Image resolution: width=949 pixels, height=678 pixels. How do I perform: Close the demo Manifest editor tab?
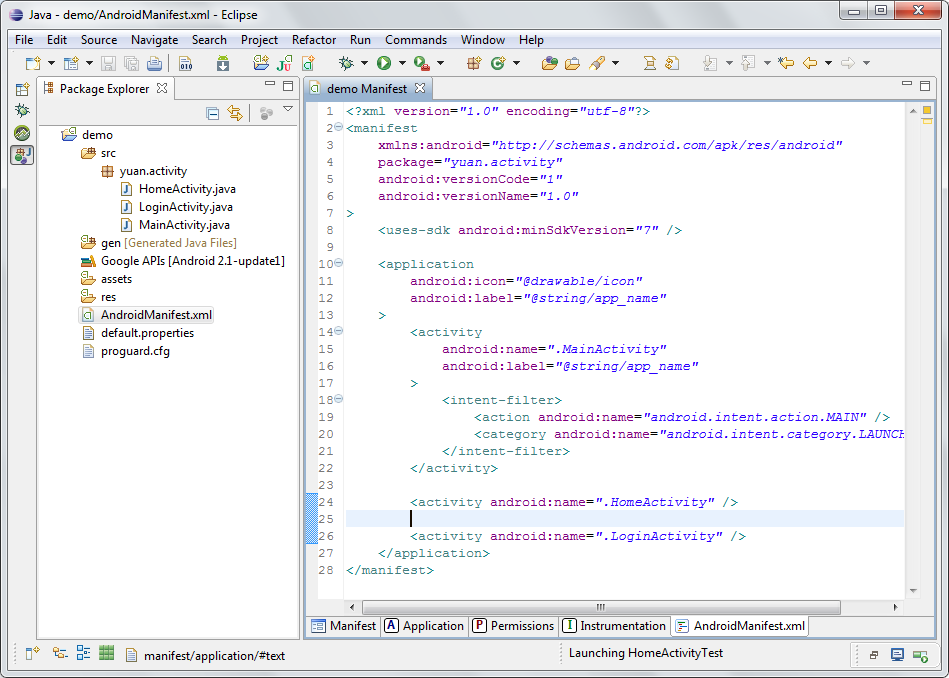click(x=420, y=88)
